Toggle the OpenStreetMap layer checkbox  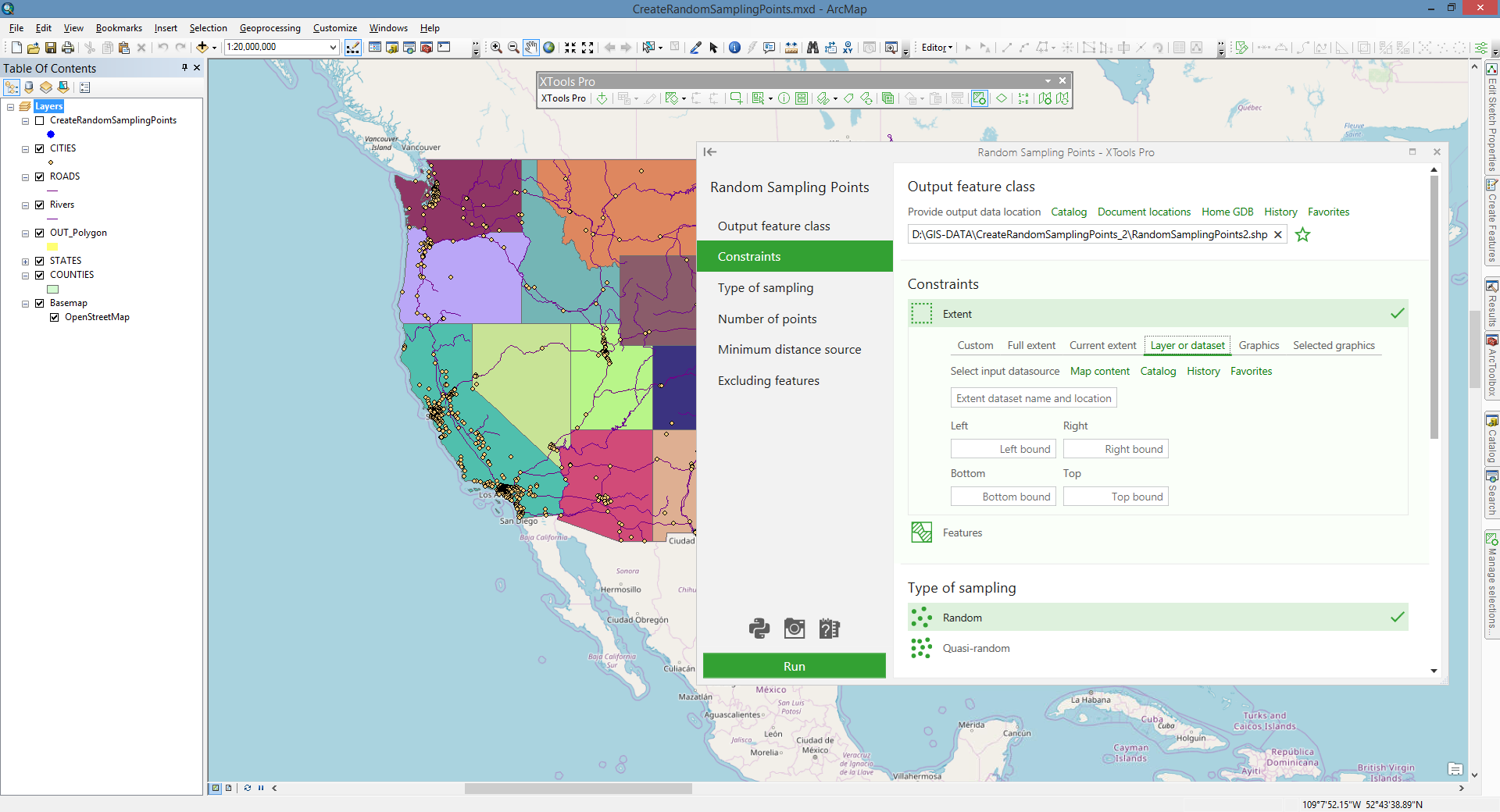(x=54, y=318)
